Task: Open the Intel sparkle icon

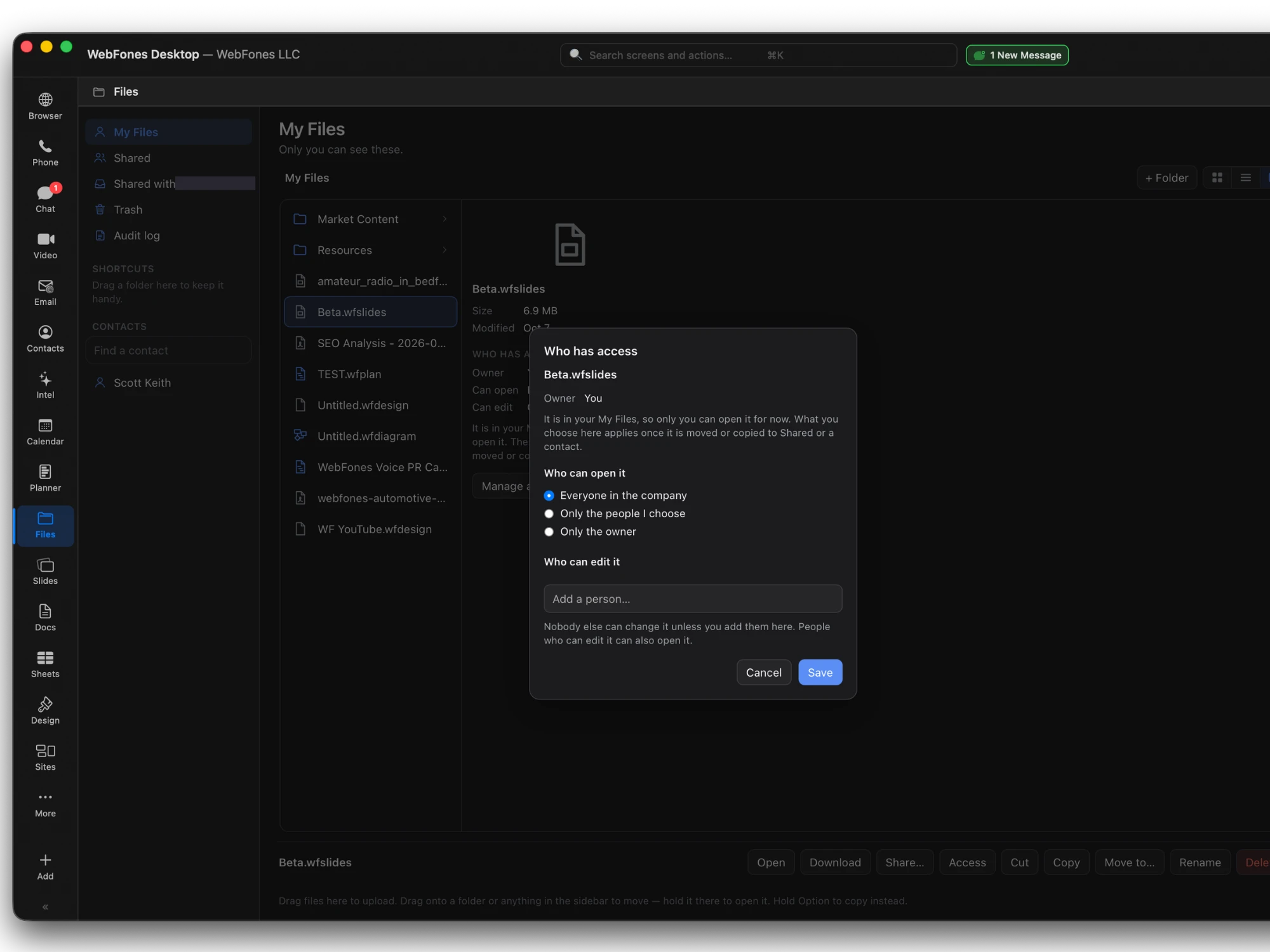Action: pos(45,385)
